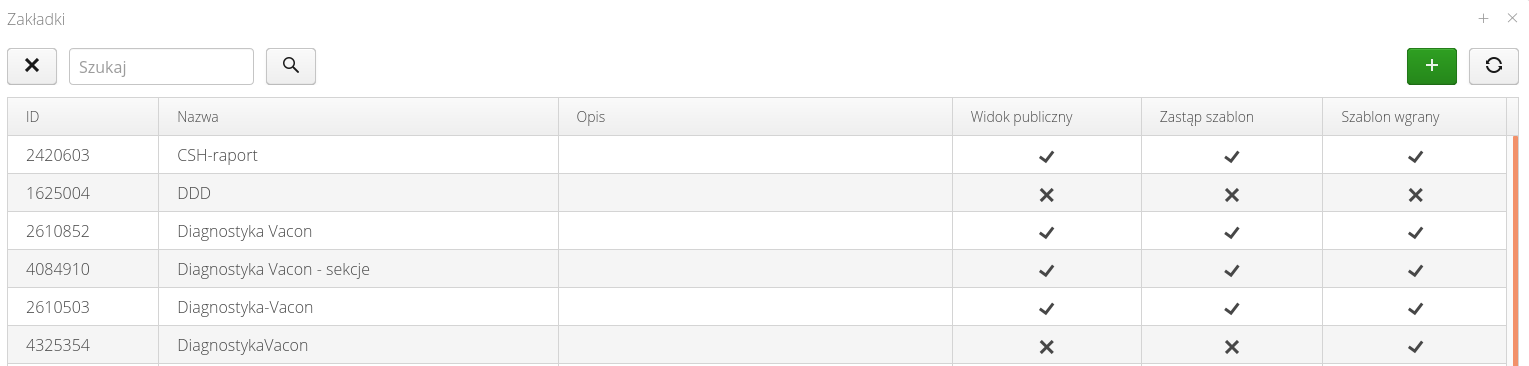1529x366 pixels.
Task: Toggle Szablon wgrany checkmark for DiagnostykaVacon
Action: (x=1415, y=346)
